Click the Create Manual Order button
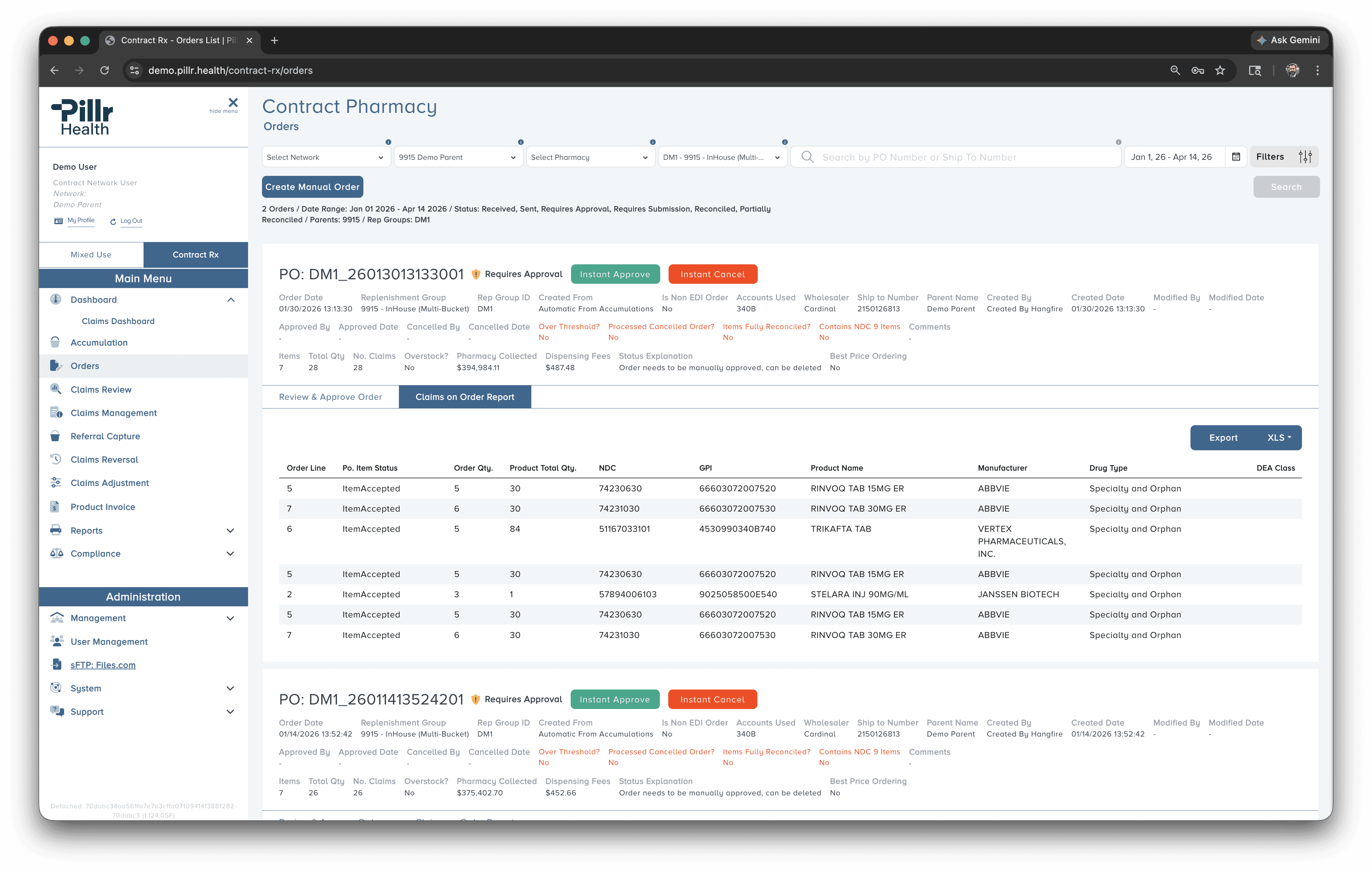 (312, 187)
